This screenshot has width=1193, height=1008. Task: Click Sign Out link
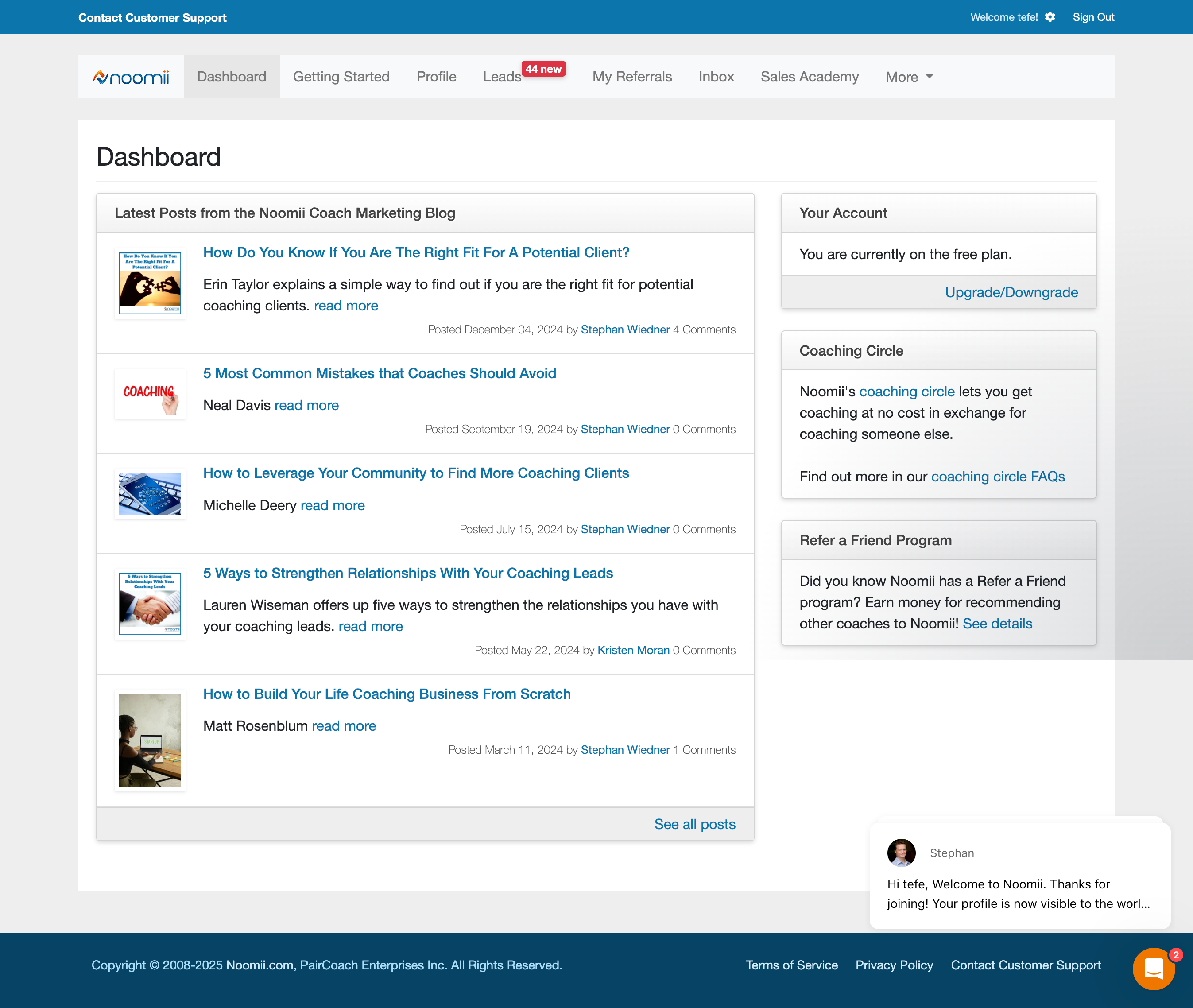pyautogui.click(x=1093, y=17)
